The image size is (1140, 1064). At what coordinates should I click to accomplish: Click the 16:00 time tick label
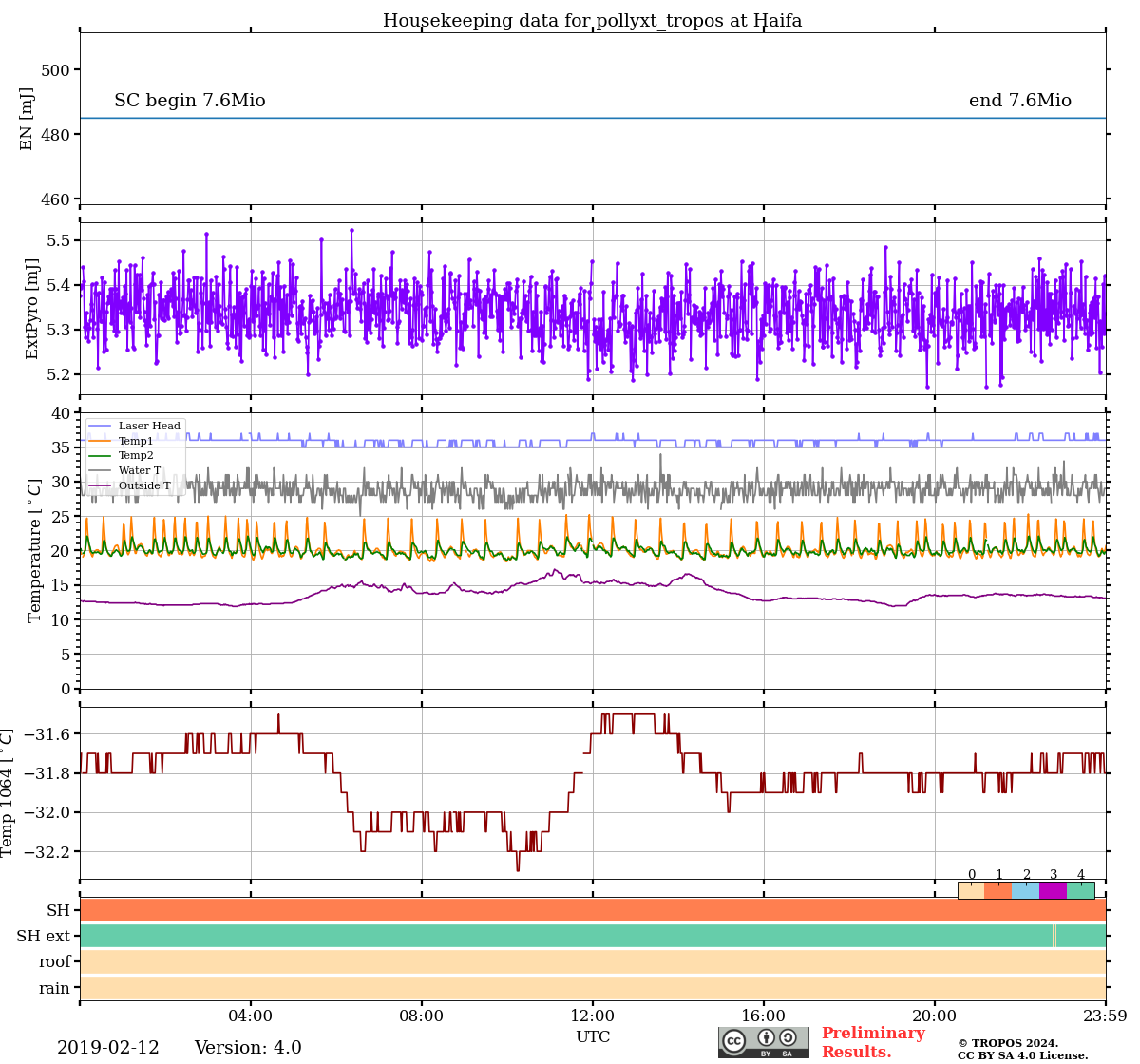[764, 1016]
